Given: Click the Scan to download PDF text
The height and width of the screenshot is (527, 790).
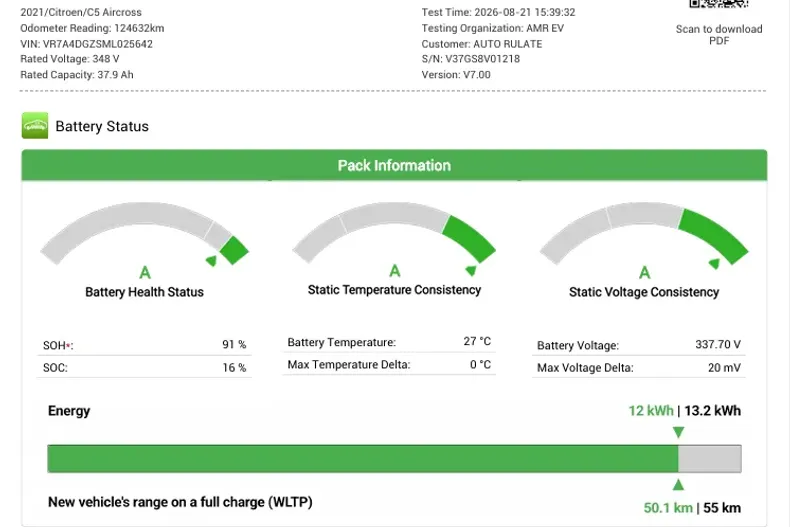Looking at the screenshot, I should 719,35.
